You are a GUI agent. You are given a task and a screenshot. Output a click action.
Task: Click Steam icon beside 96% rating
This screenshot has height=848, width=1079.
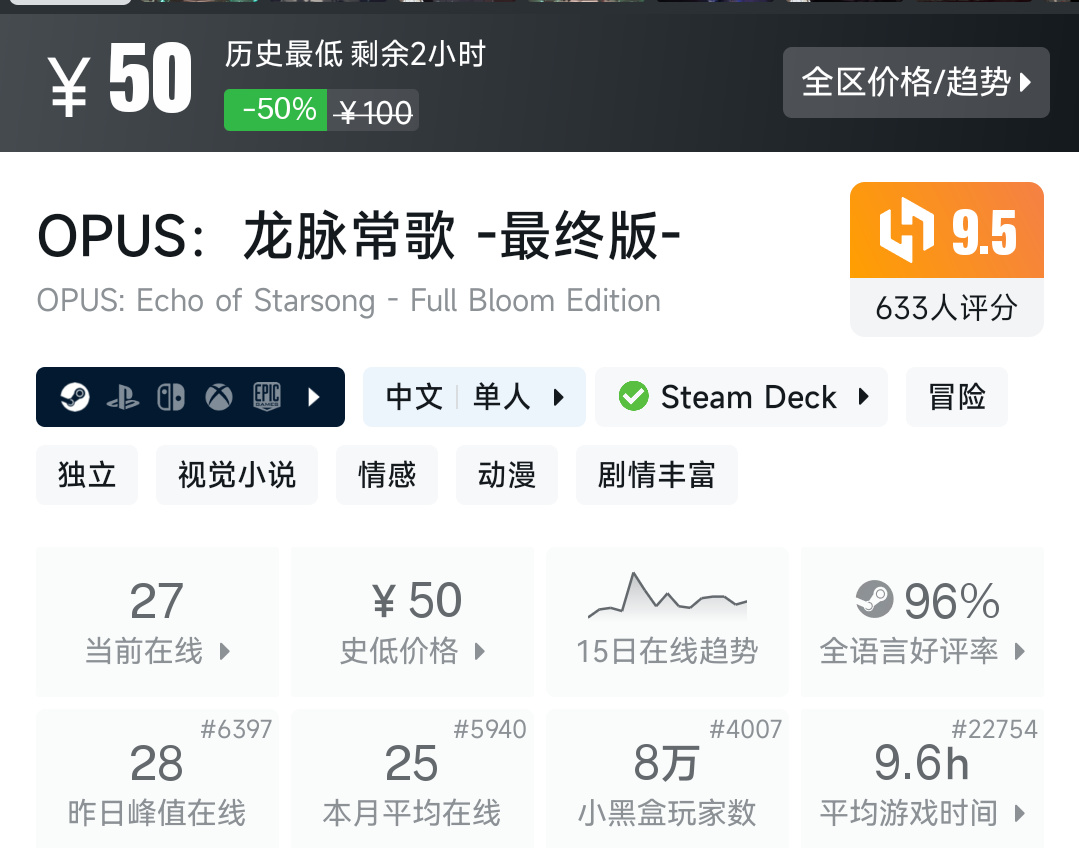click(x=875, y=600)
